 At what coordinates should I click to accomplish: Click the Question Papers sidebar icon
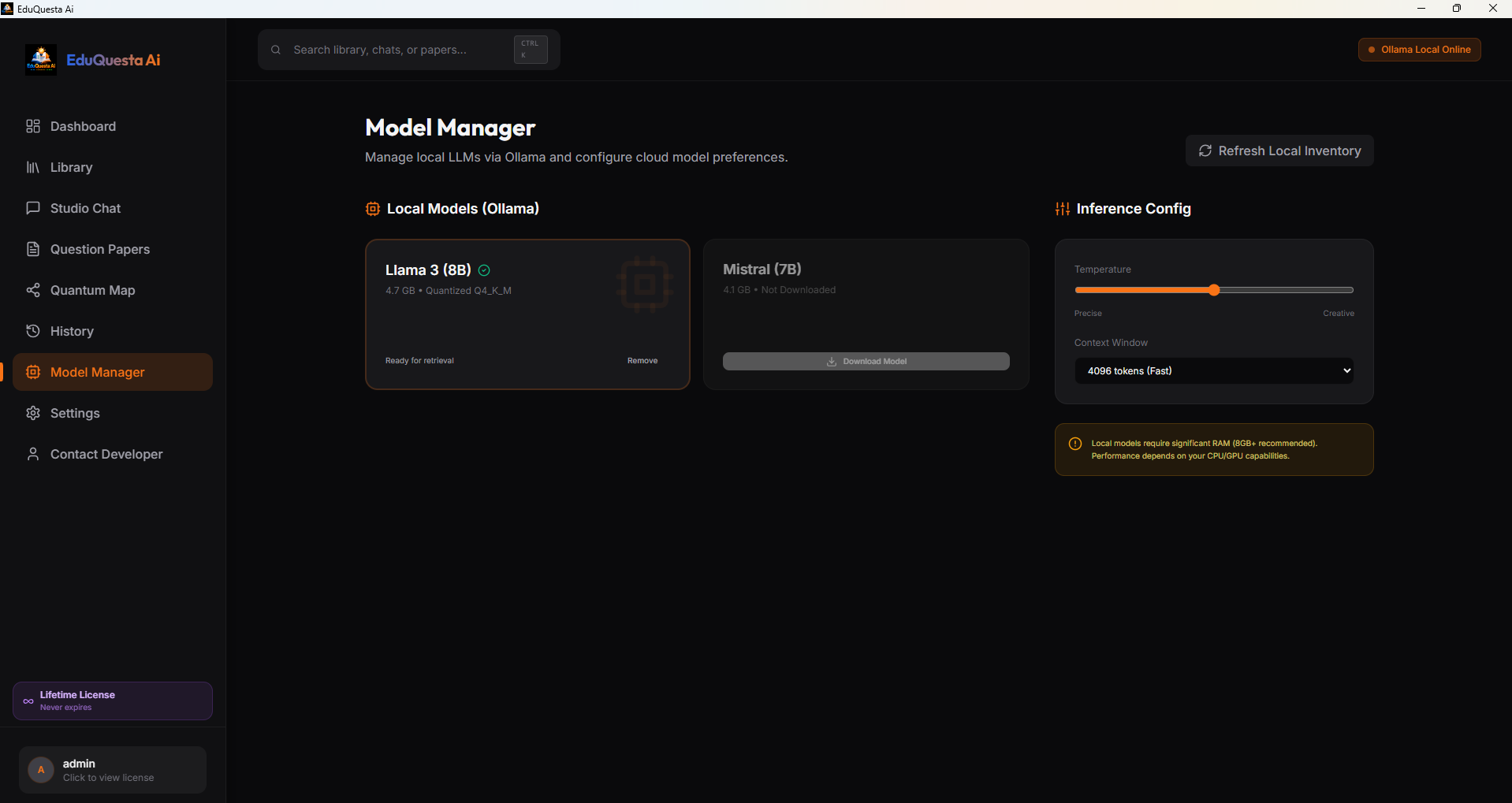[x=33, y=249]
